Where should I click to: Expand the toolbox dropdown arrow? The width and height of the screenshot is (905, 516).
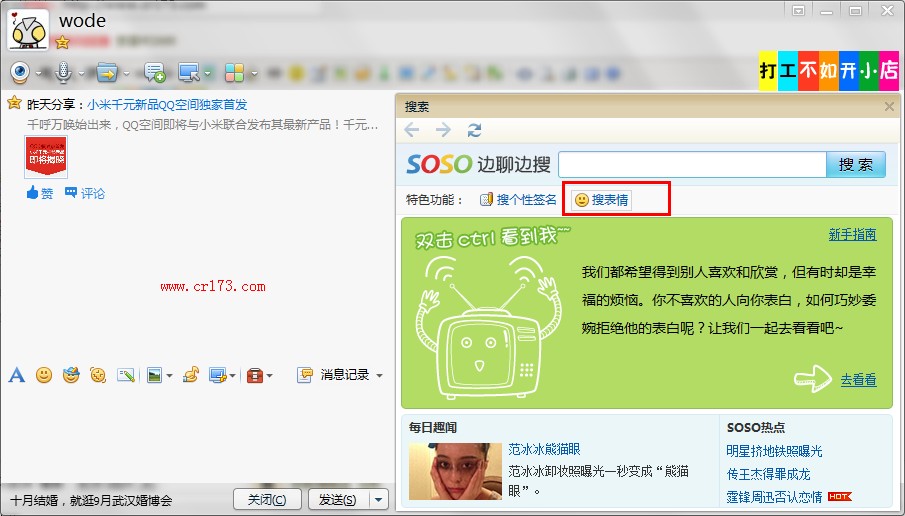(x=270, y=376)
